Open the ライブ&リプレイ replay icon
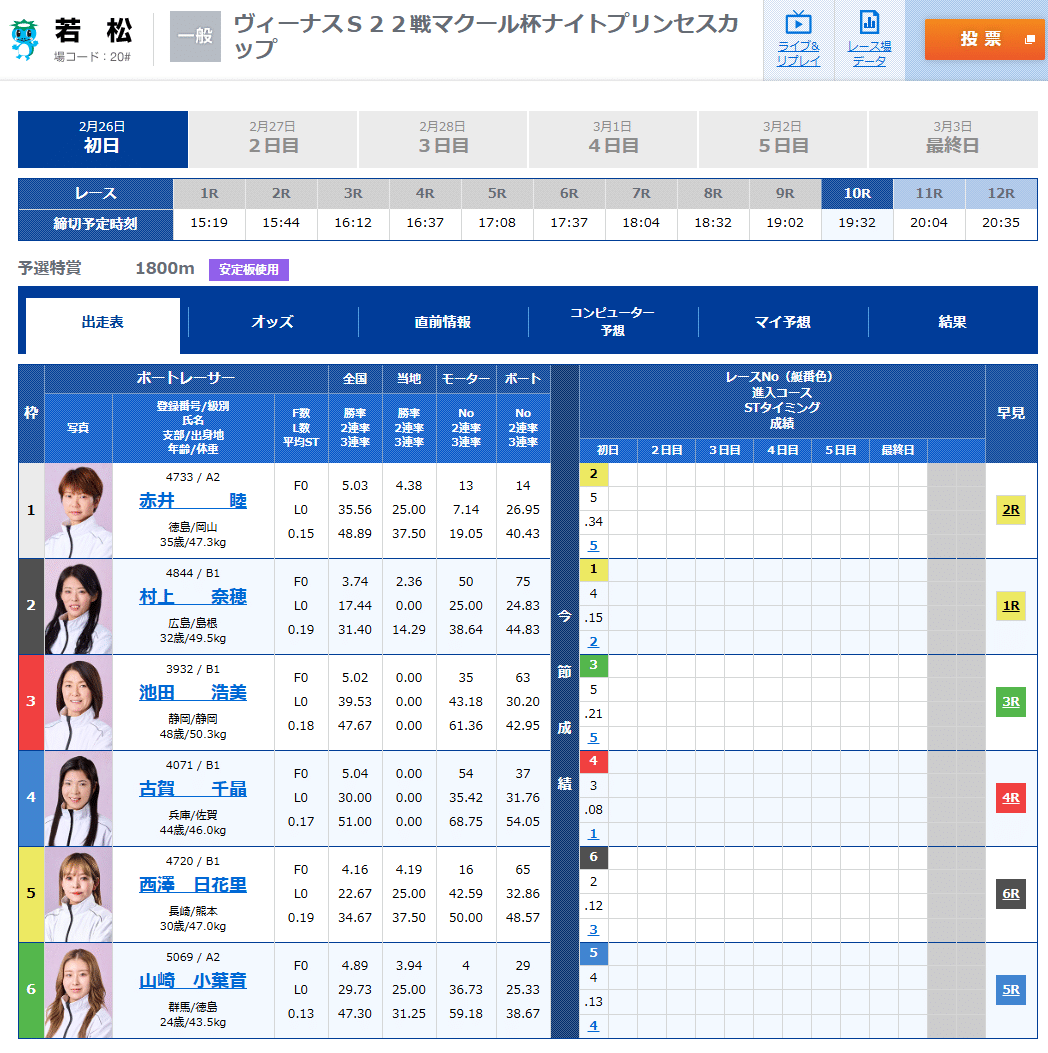 (x=798, y=40)
